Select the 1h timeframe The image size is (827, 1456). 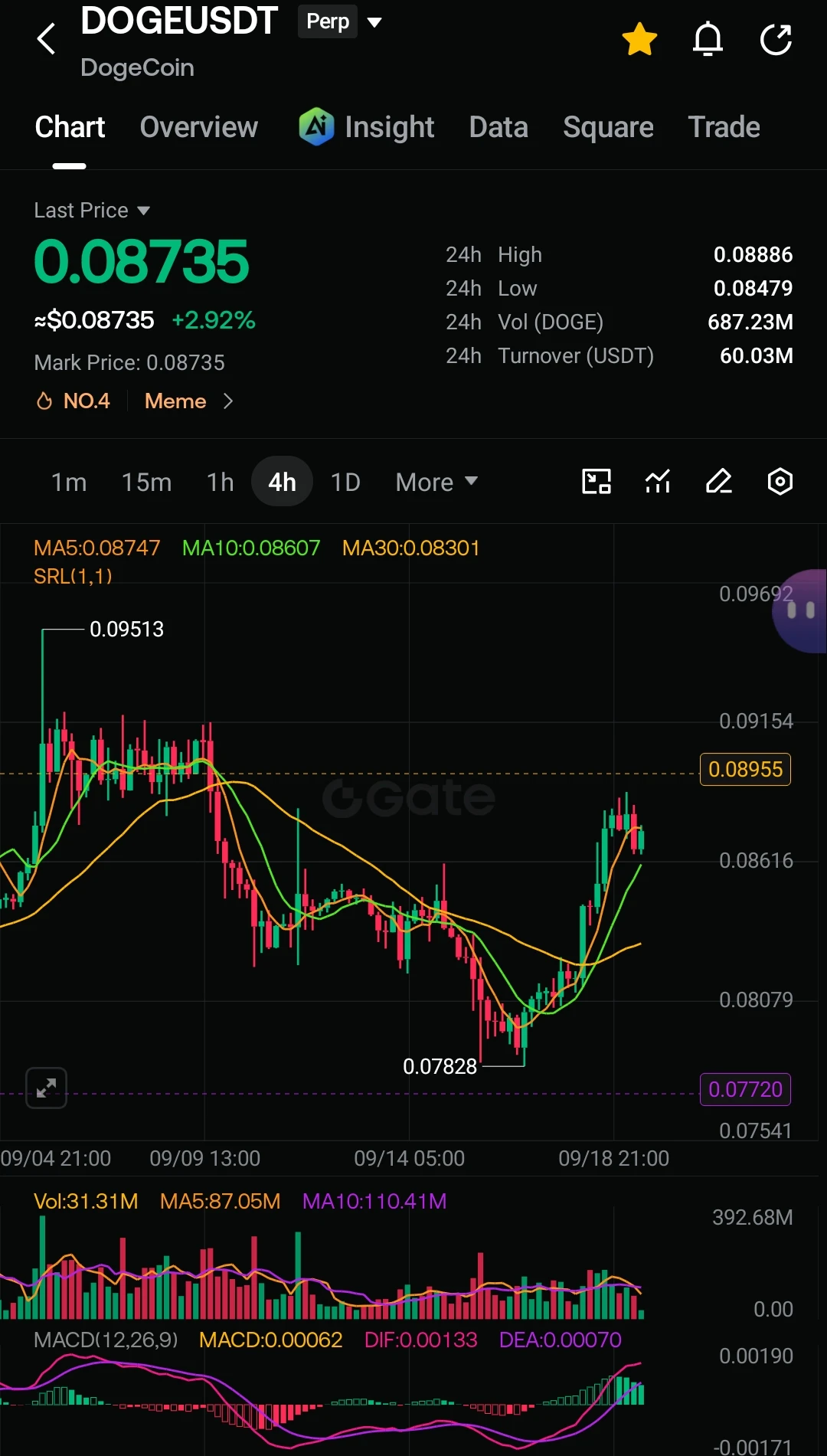tap(220, 482)
